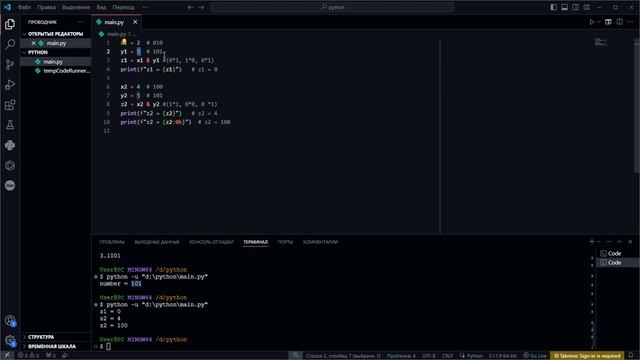Open the round Tabnine icon in activity bar

(x=10, y=185)
